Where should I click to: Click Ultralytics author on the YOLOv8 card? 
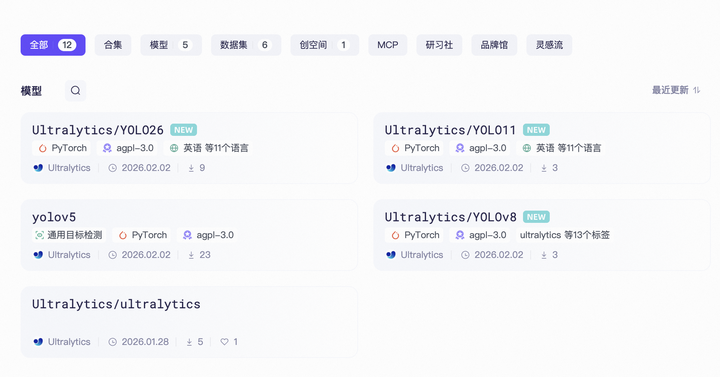pyautogui.click(x=415, y=255)
